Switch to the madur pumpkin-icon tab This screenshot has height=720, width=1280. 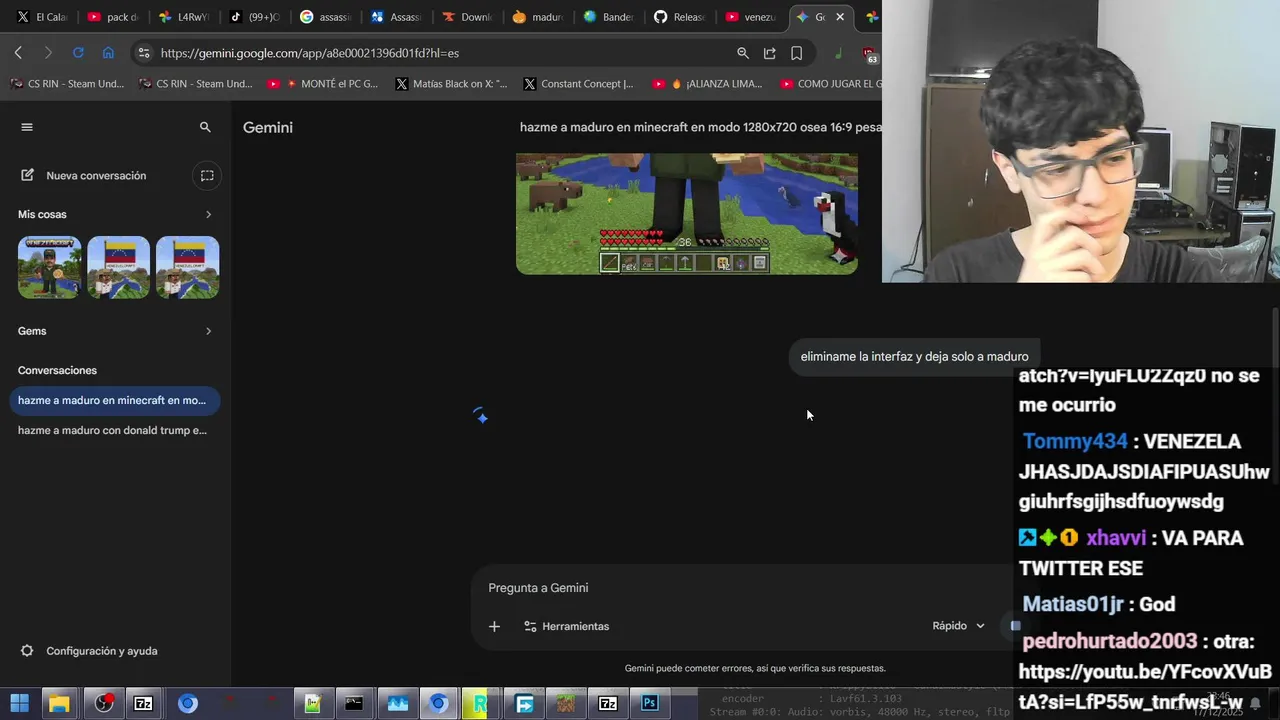537,17
